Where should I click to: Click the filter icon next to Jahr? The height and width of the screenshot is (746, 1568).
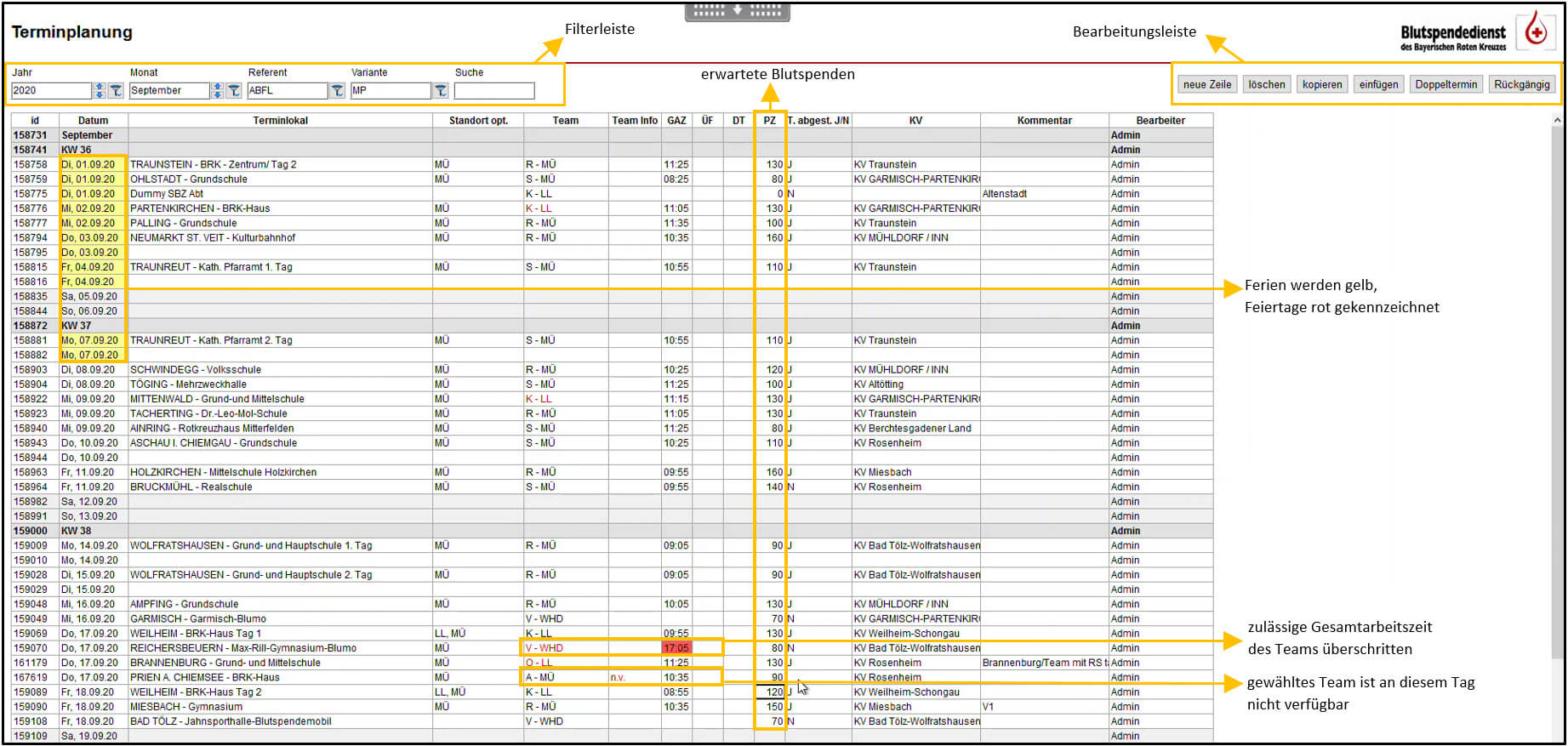[116, 90]
